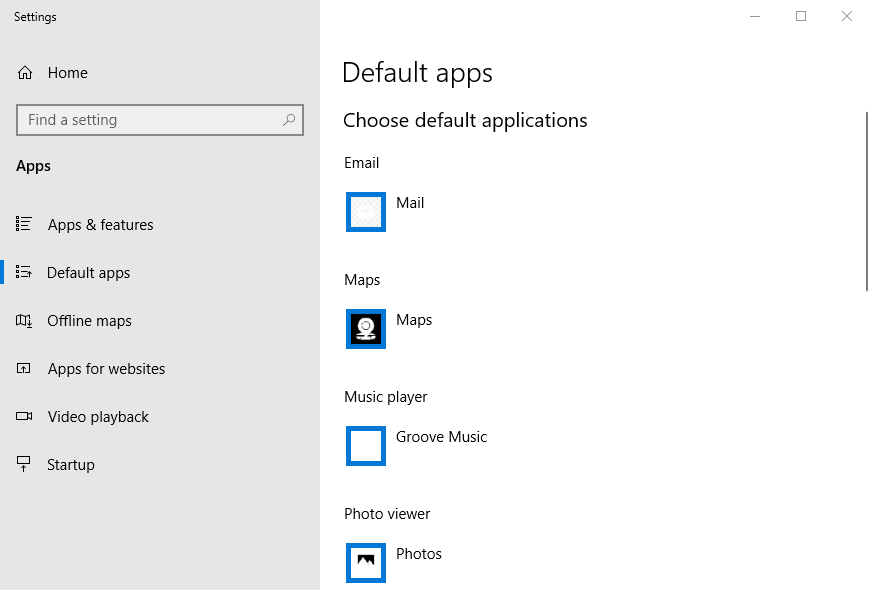Click the Home icon in sidebar
This screenshot has width=870, height=590.
[25, 73]
